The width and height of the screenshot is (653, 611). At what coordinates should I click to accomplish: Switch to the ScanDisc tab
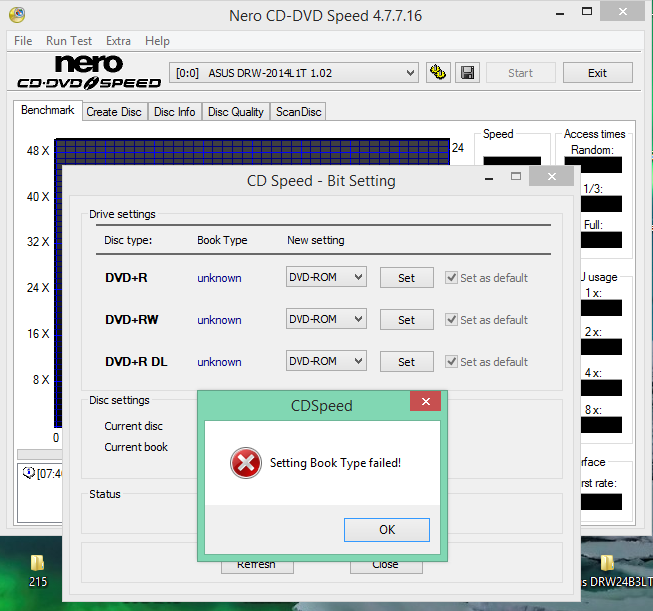298,112
